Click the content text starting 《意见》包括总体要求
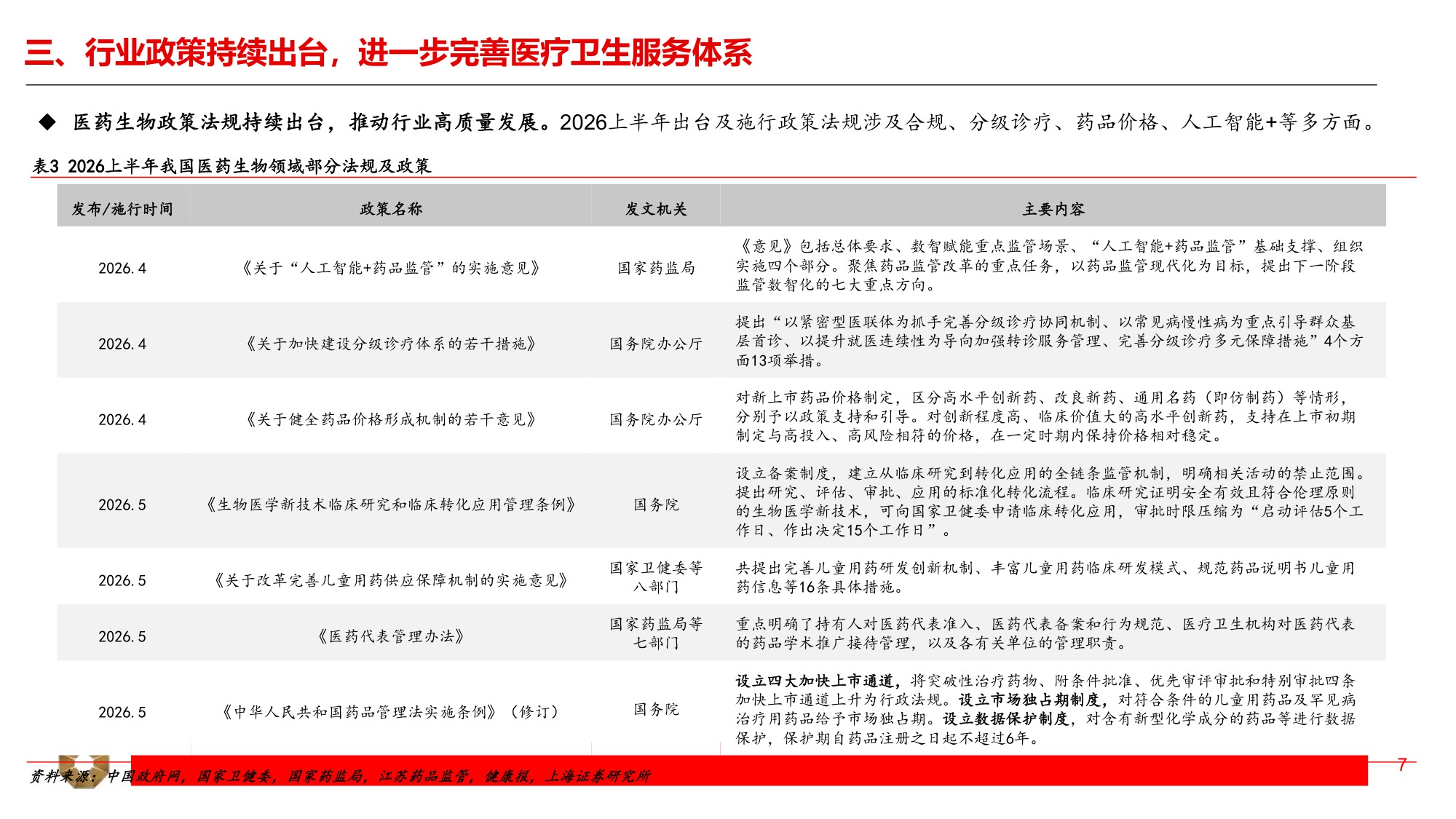The width and height of the screenshot is (1456, 819). pyautogui.click(x=1049, y=265)
